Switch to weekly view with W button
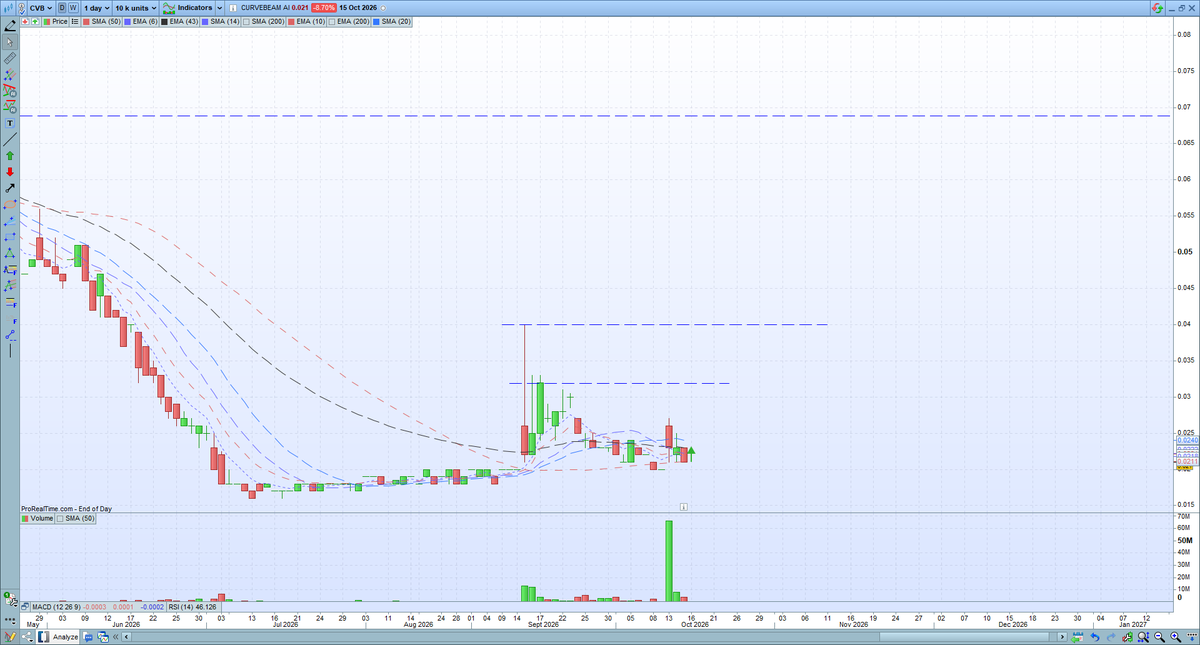Viewport: 1200px width, 645px height. coord(73,8)
